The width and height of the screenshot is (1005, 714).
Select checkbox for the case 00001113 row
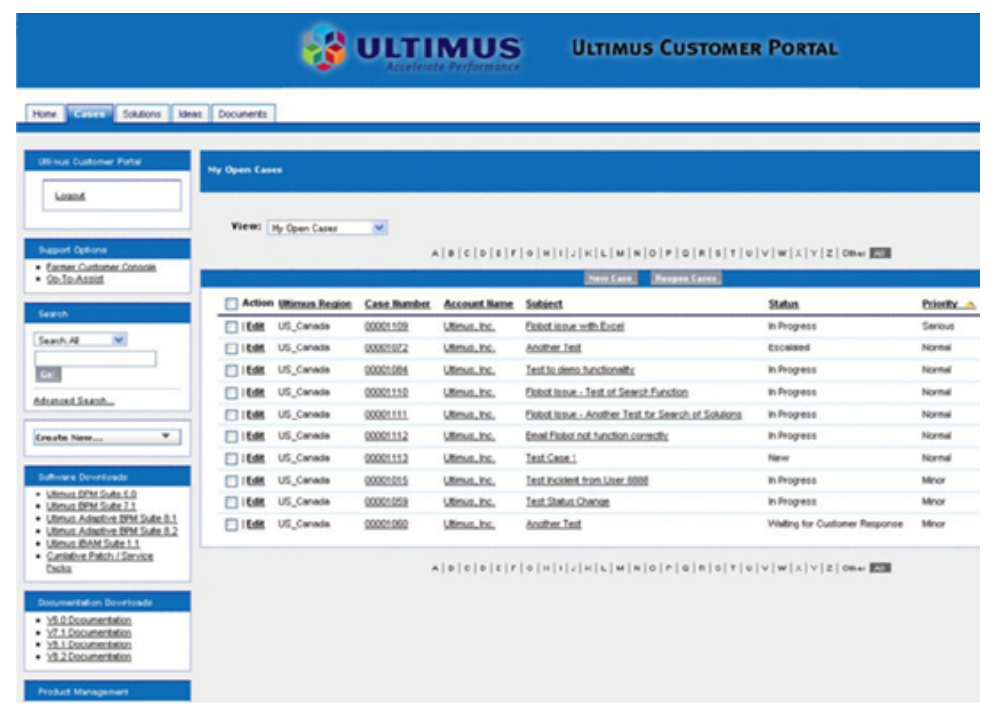[232, 459]
